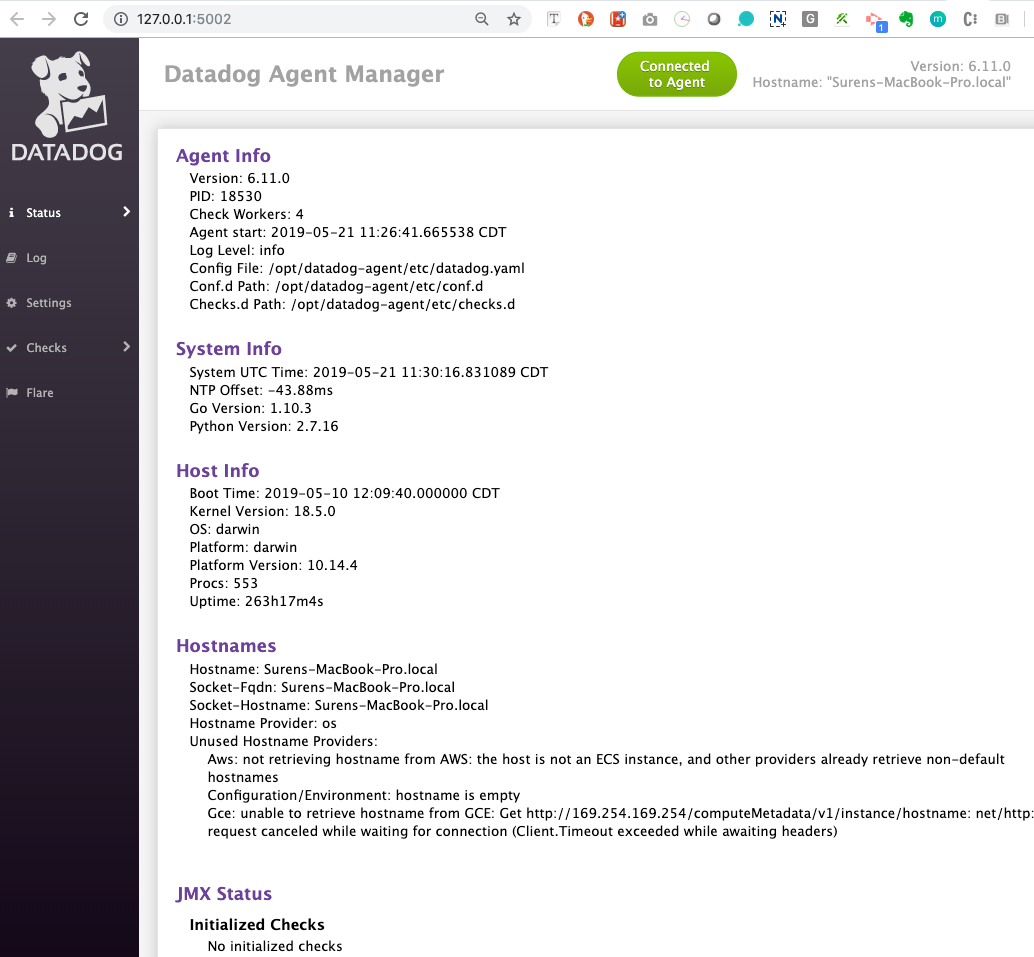Click the 'Procs: 553' line
This screenshot has width=1034, height=957.
tap(224, 583)
